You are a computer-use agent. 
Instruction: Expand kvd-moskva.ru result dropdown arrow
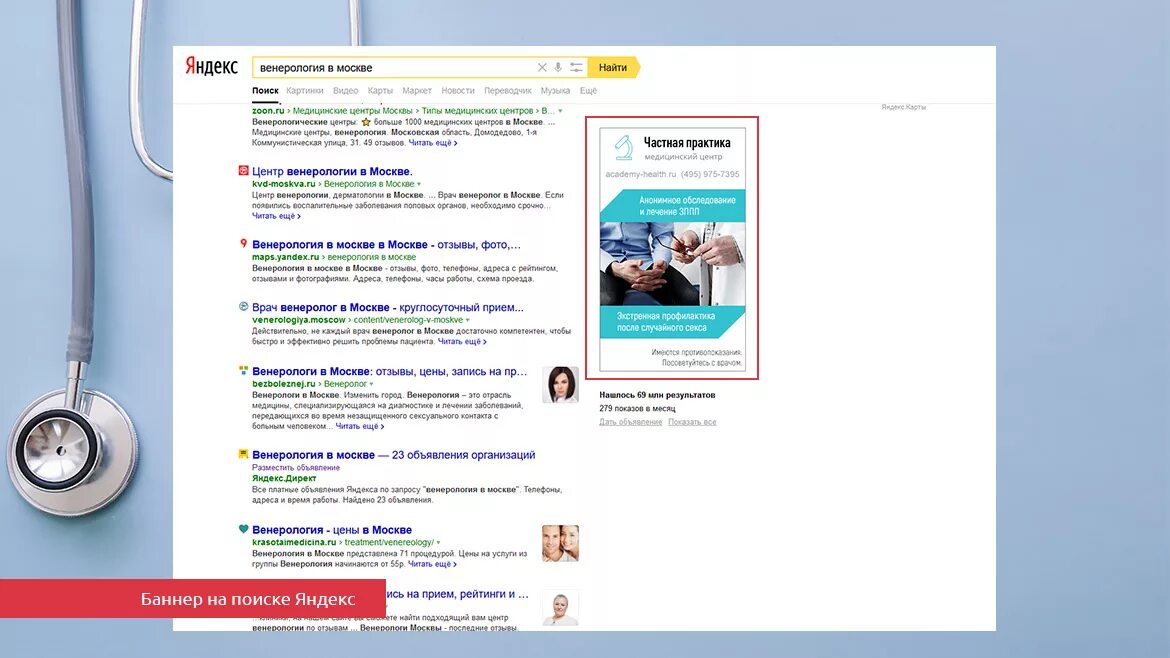pos(419,184)
